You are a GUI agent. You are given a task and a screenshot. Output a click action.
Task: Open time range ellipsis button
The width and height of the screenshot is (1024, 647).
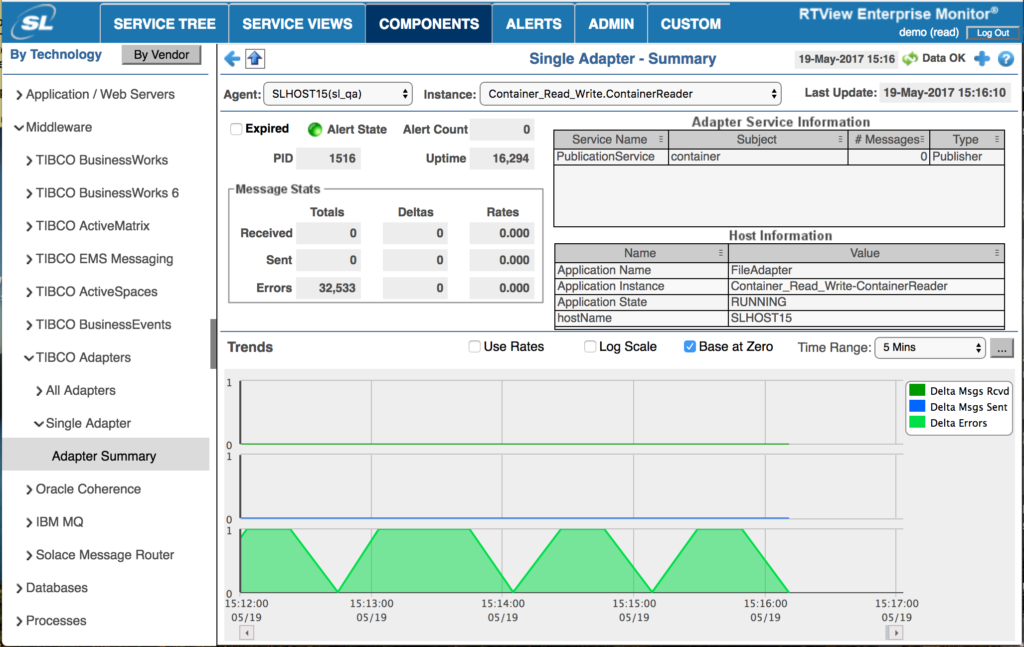(1002, 347)
